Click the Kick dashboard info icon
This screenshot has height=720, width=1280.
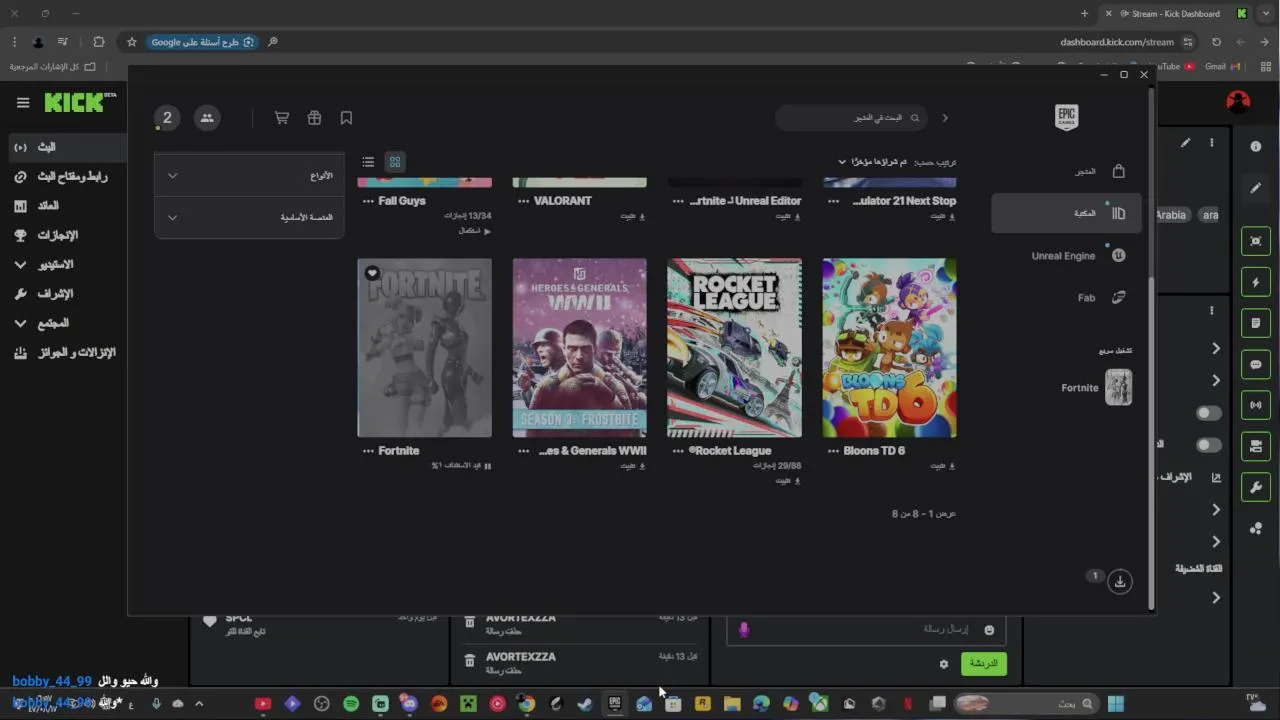[1256, 146]
